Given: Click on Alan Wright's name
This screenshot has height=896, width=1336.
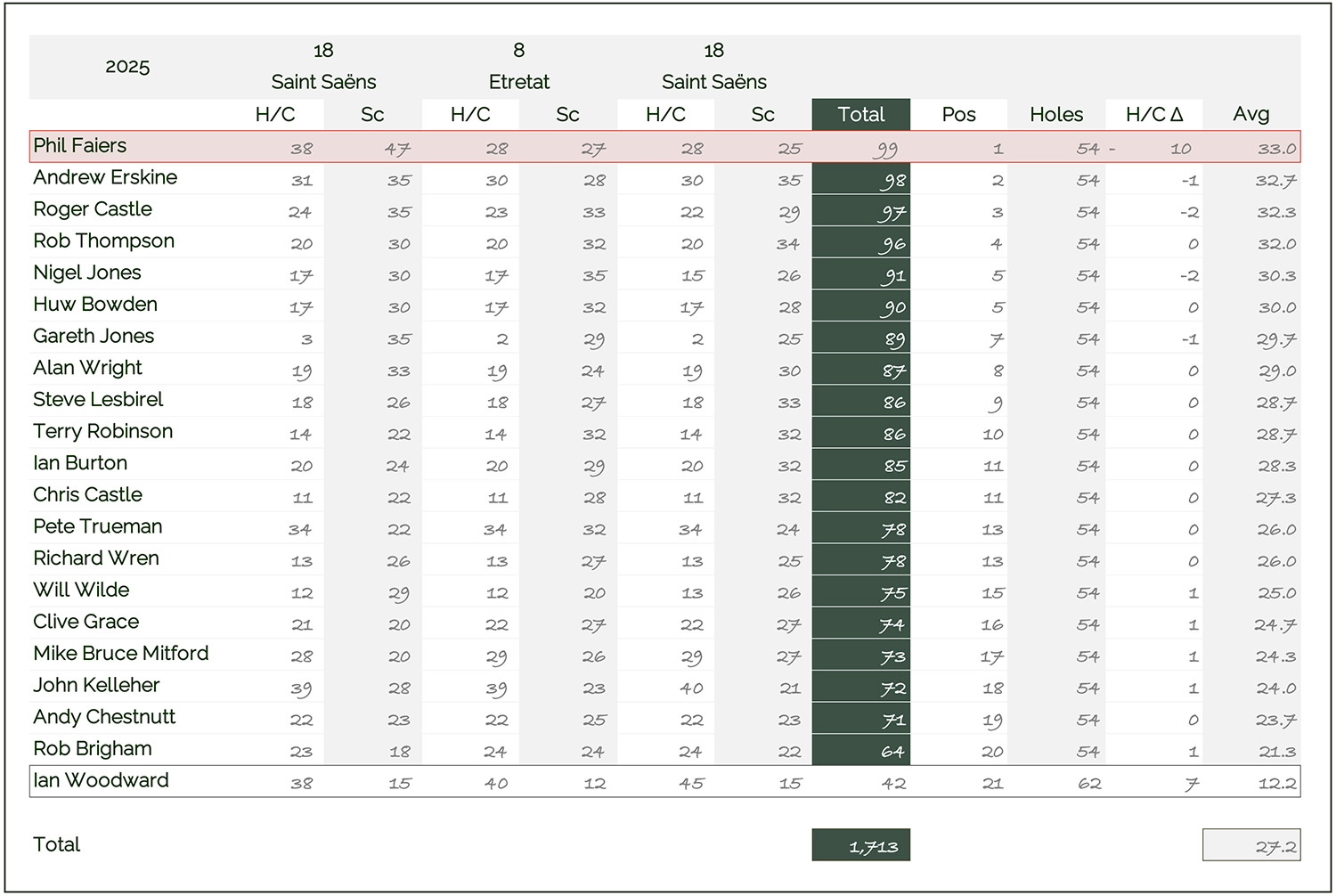Looking at the screenshot, I should 87,368.
